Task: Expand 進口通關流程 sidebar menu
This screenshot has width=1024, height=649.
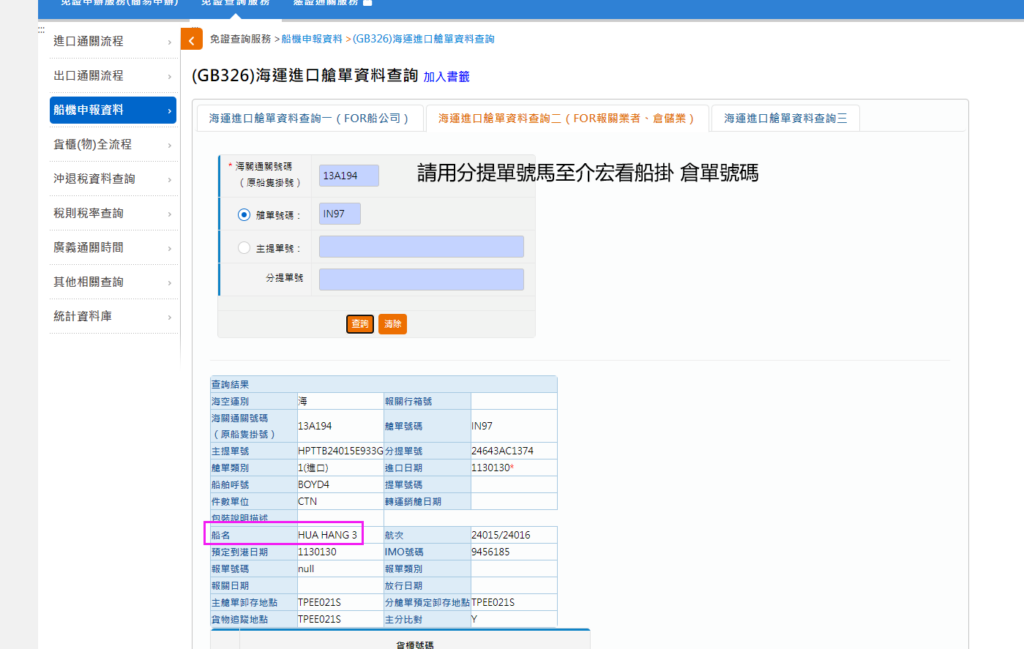Action: point(113,41)
